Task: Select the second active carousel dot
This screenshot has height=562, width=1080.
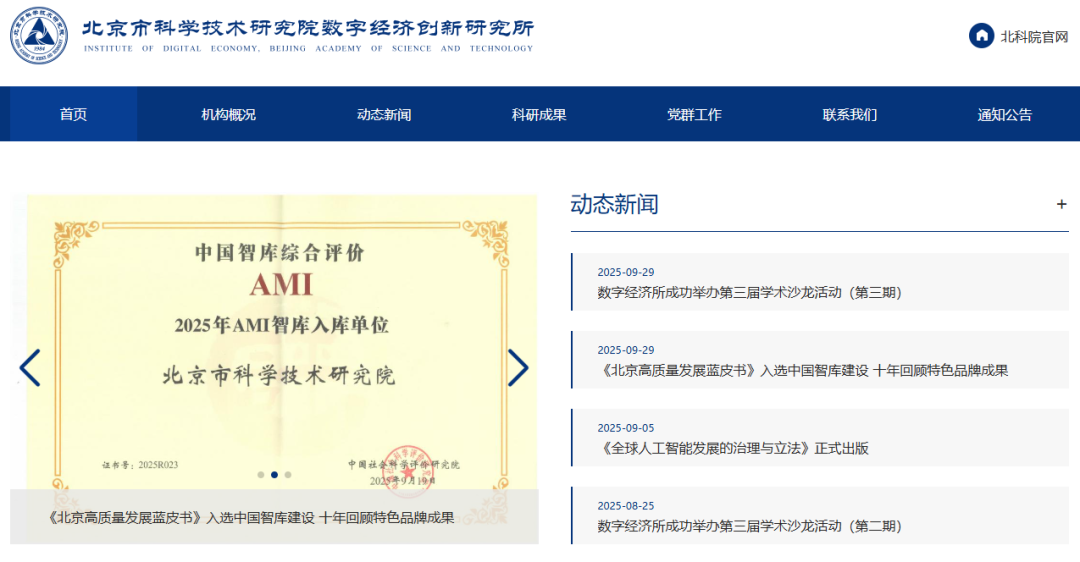Action: [274, 475]
